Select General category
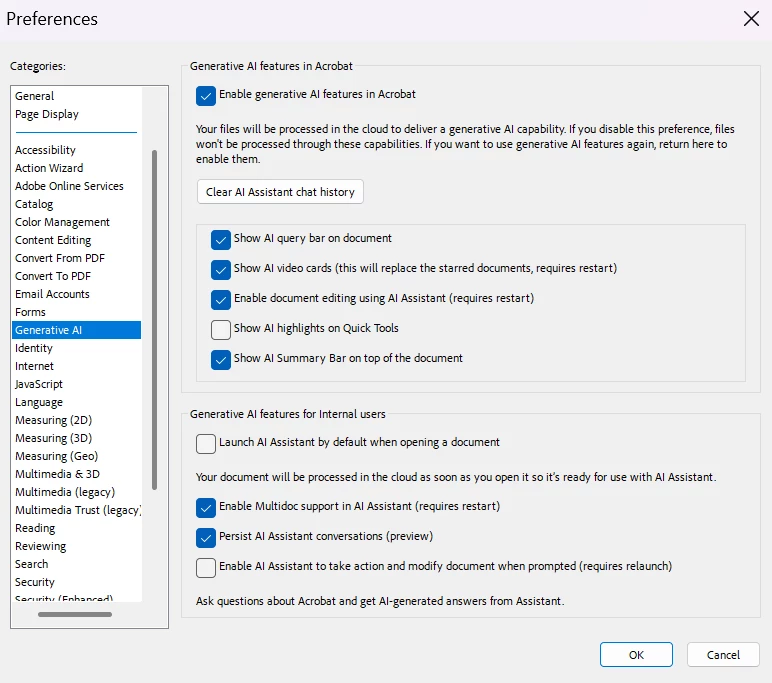This screenshot has height=683, width=772. (76, 96)
